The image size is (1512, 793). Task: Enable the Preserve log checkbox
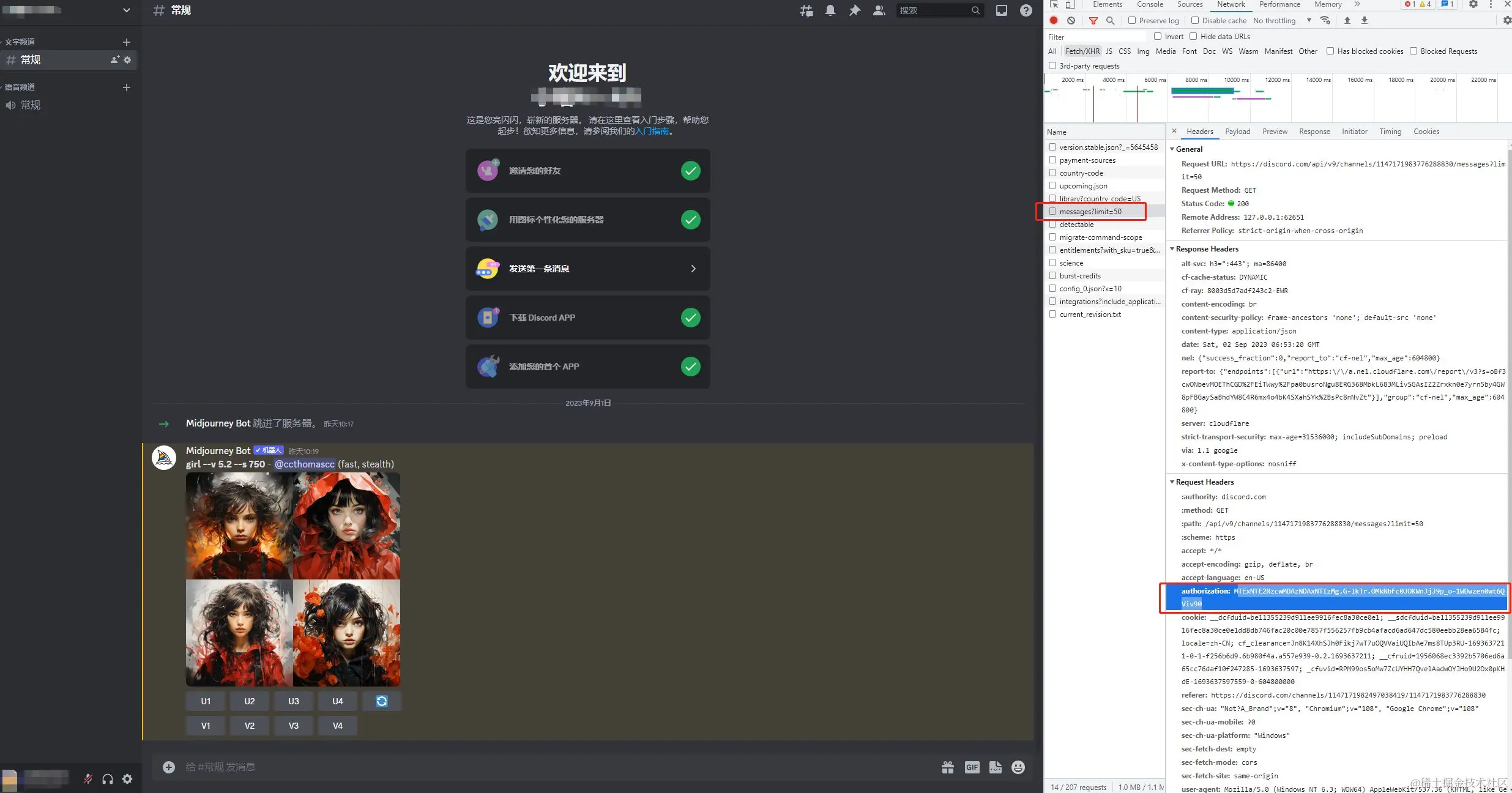tap(1132, 20)
